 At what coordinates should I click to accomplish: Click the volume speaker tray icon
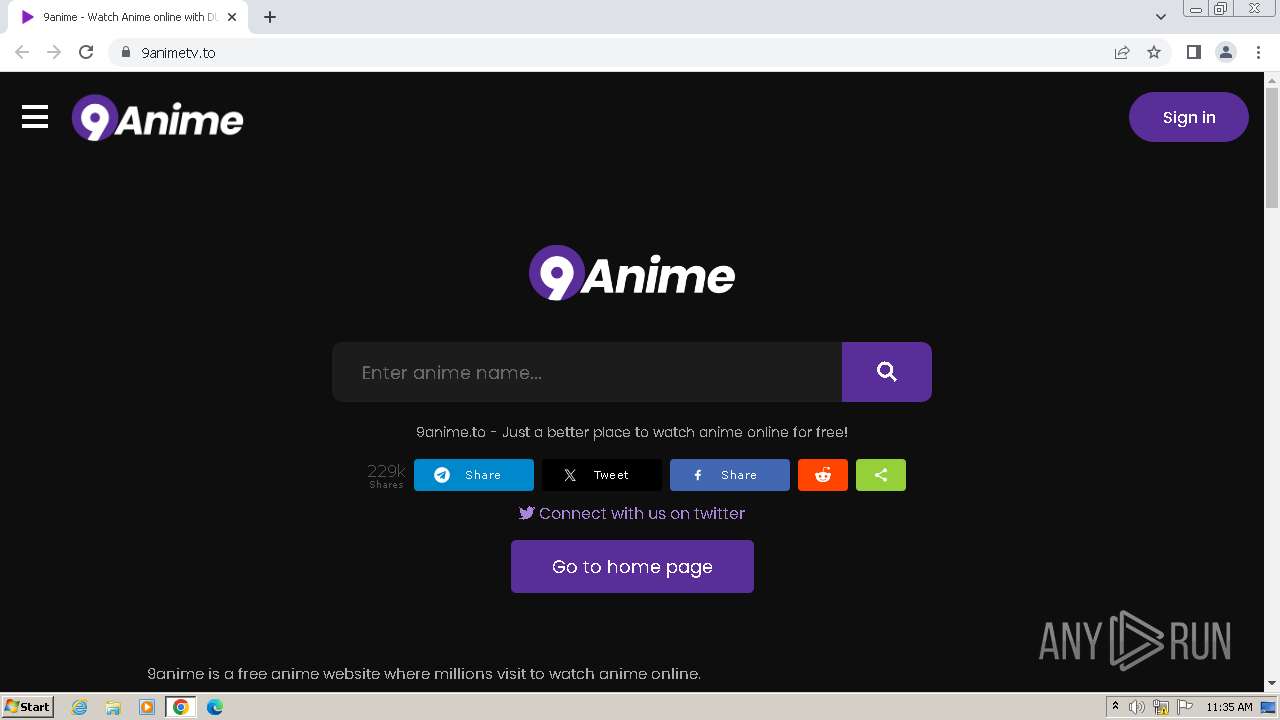tap(1137, 707)
